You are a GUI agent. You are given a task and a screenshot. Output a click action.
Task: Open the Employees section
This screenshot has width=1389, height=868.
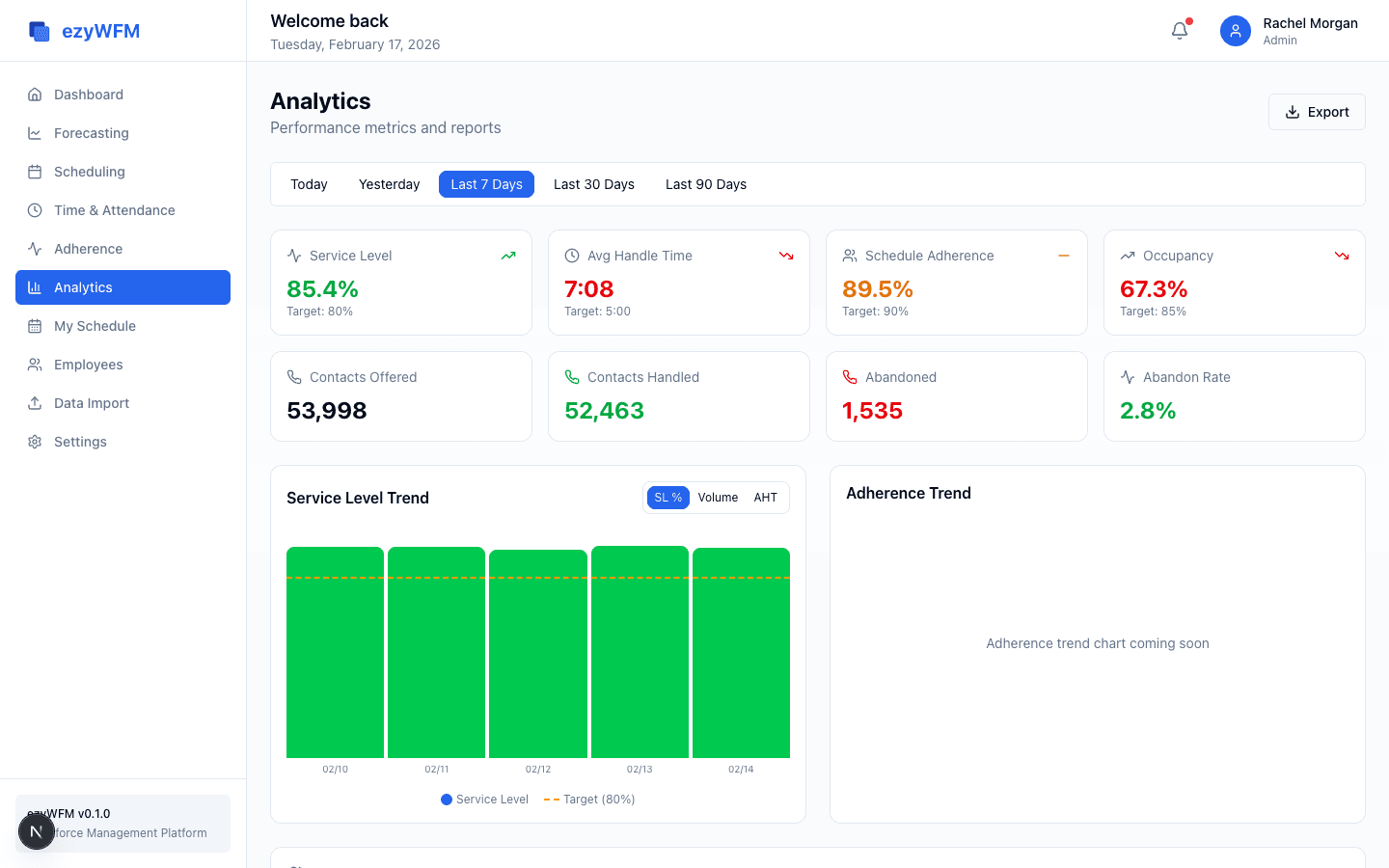point(89,365)
